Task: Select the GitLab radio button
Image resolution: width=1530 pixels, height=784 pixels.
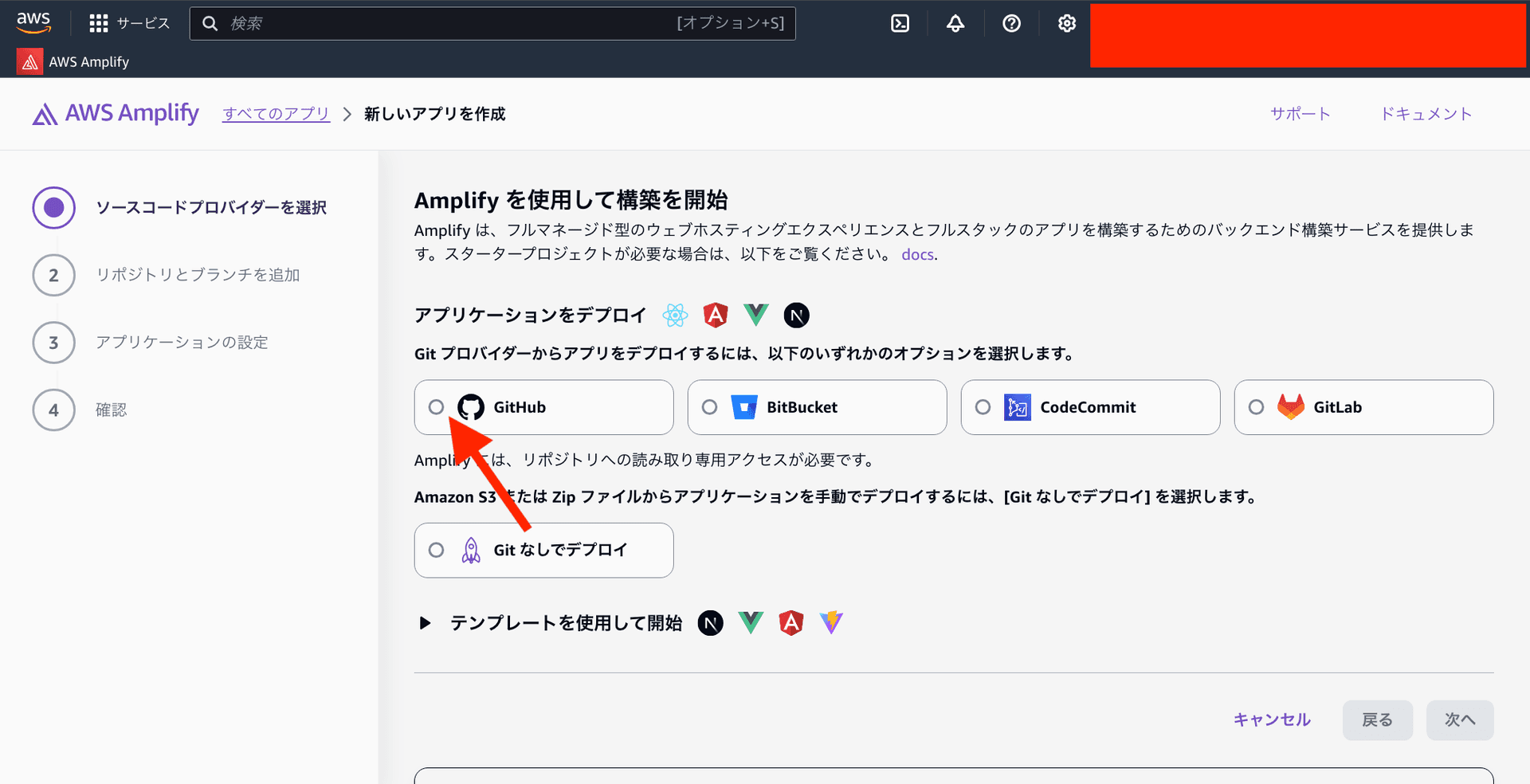Action: (x=1256, y=407)
